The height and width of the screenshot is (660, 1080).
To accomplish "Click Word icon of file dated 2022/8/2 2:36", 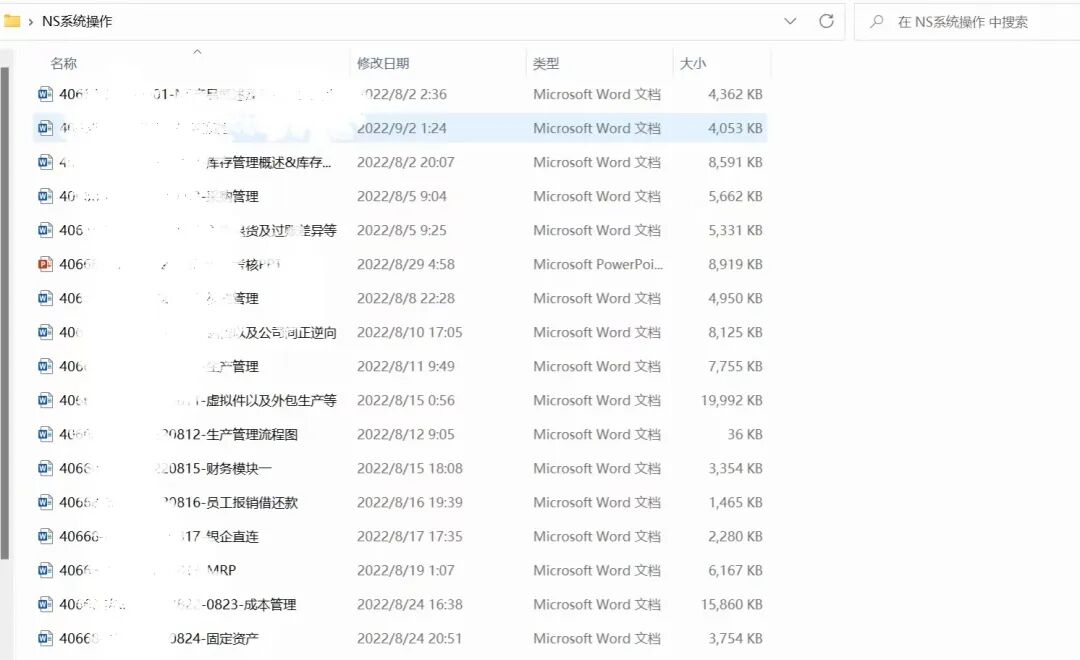I will point(45,94).
